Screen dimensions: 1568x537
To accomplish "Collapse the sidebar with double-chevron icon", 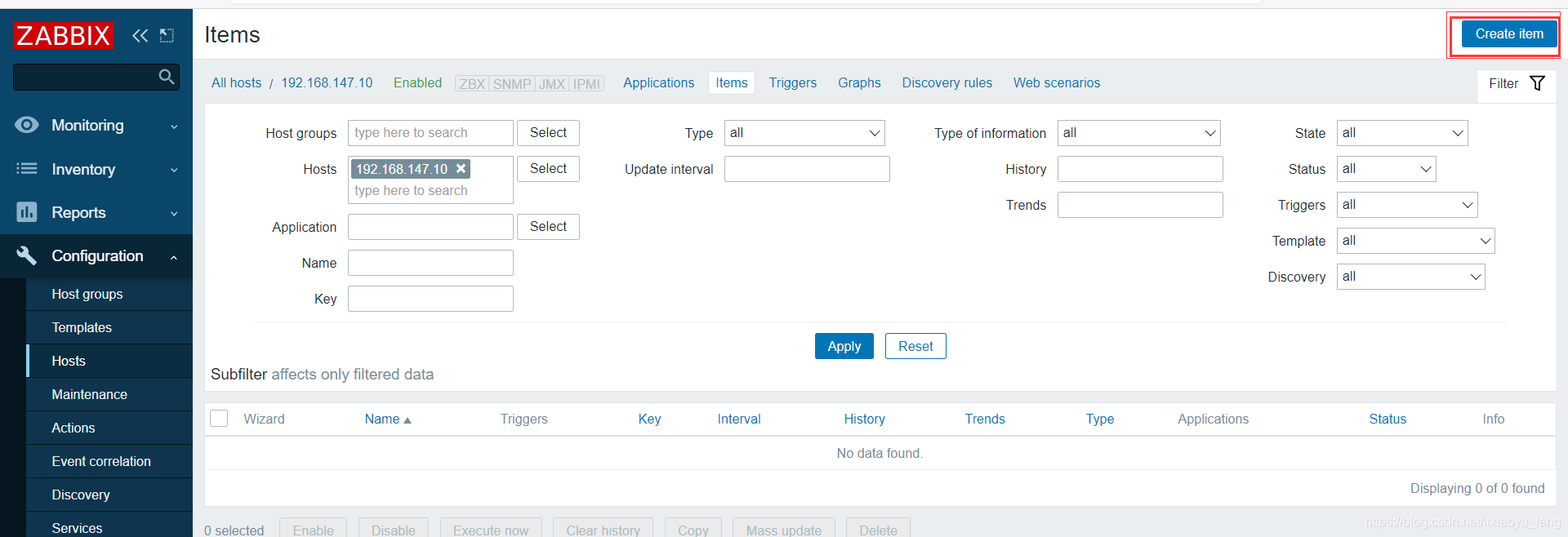I will pos(140,35).
